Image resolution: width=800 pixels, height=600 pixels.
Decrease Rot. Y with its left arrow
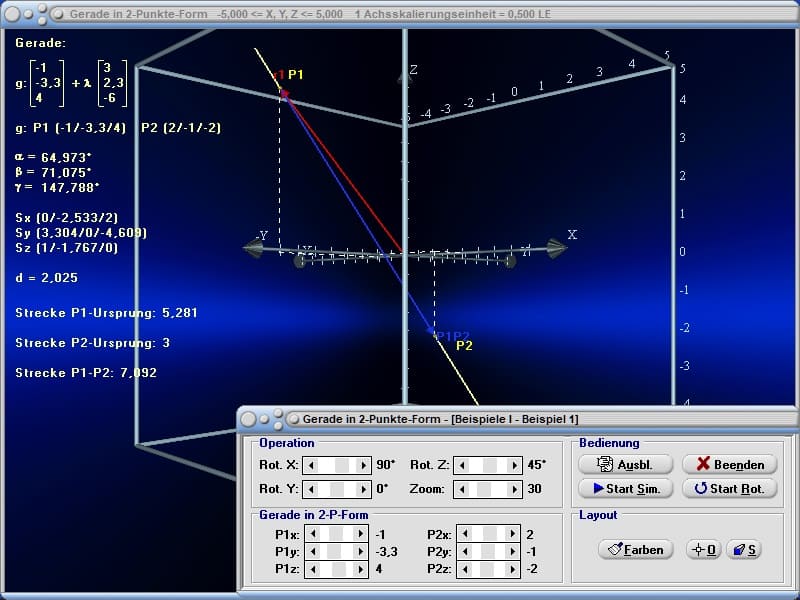coord(311,489)
